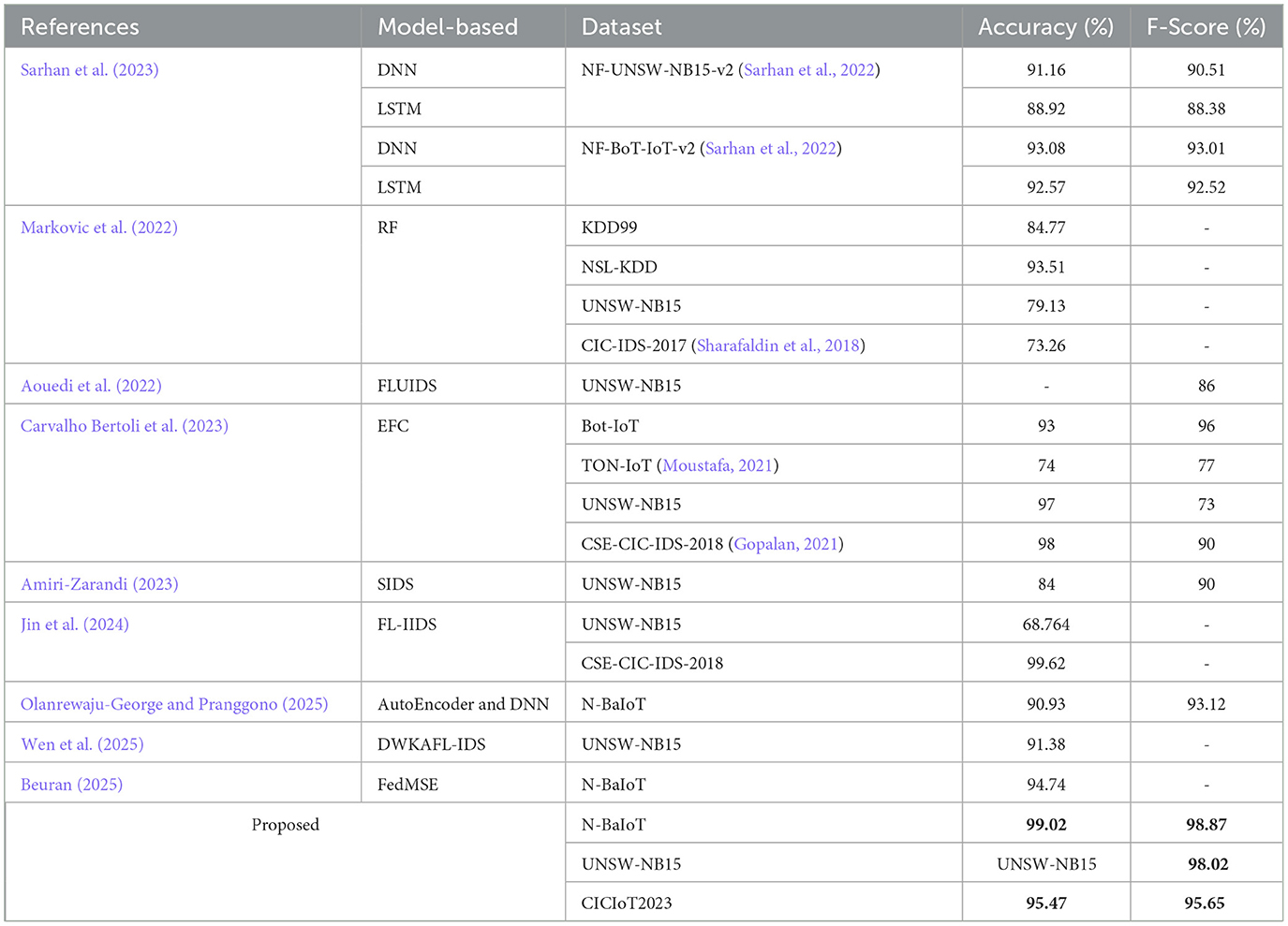This screenshot has width=1288, height=926.
Task: Click the Jin et al. (2024) reference
Action: click(75, 625)
